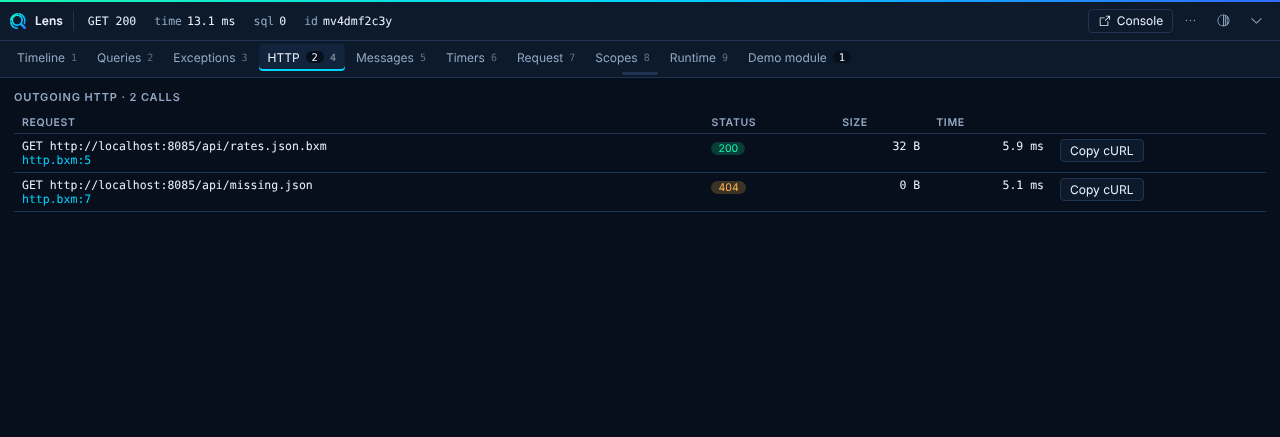Viewport: 1280px width, 437px height.
Task: Click the 32 B size value
Action: 906,146
